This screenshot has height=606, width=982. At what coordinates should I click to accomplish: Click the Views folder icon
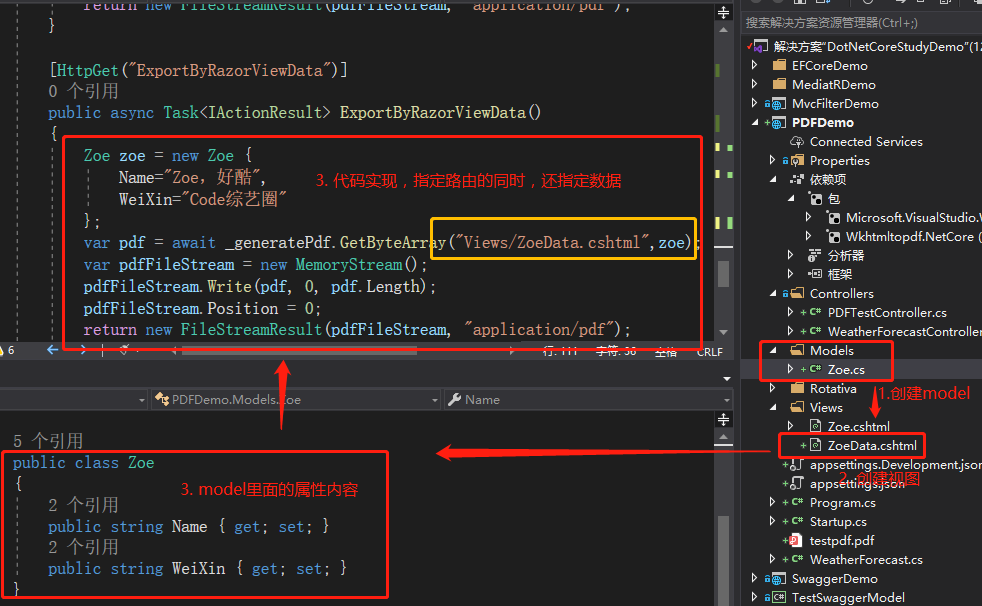pyautogui.click(x=797, y=407)
